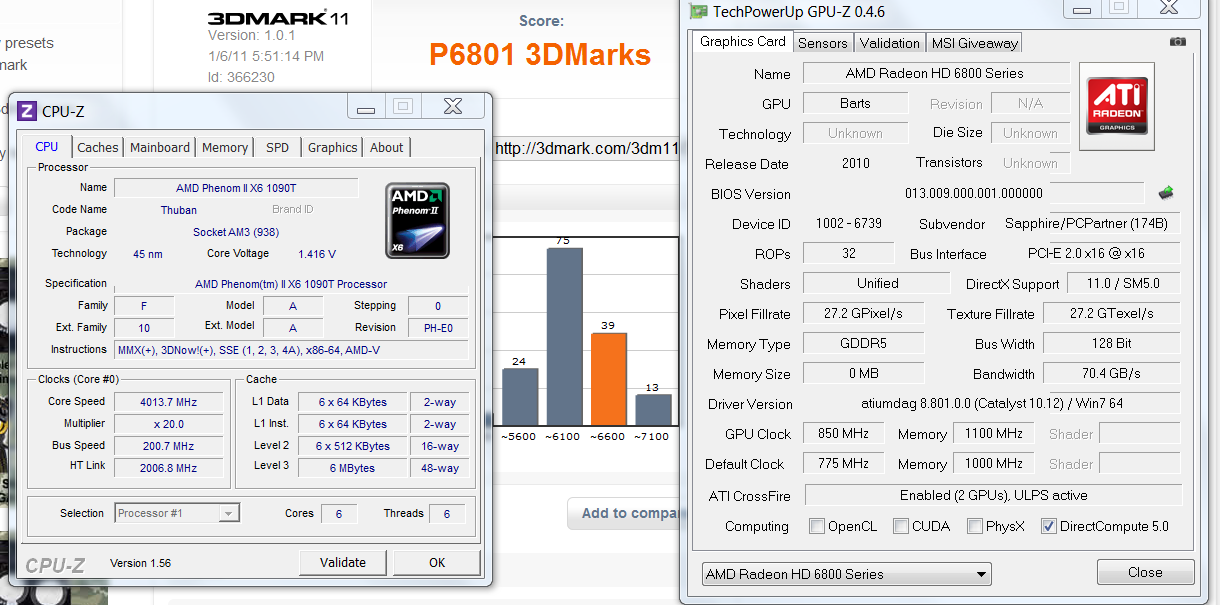Click the ROPs value 32 field
Screen dimensions: 1220x605
coord(849,253)
